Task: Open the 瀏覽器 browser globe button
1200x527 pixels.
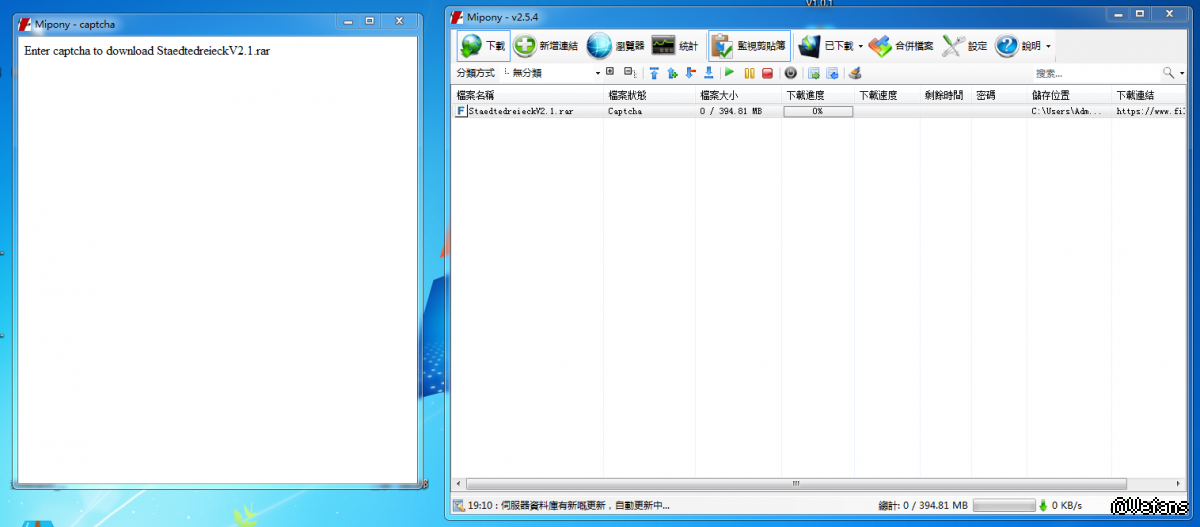Action: pyautogui.click(x=615, y=46)
